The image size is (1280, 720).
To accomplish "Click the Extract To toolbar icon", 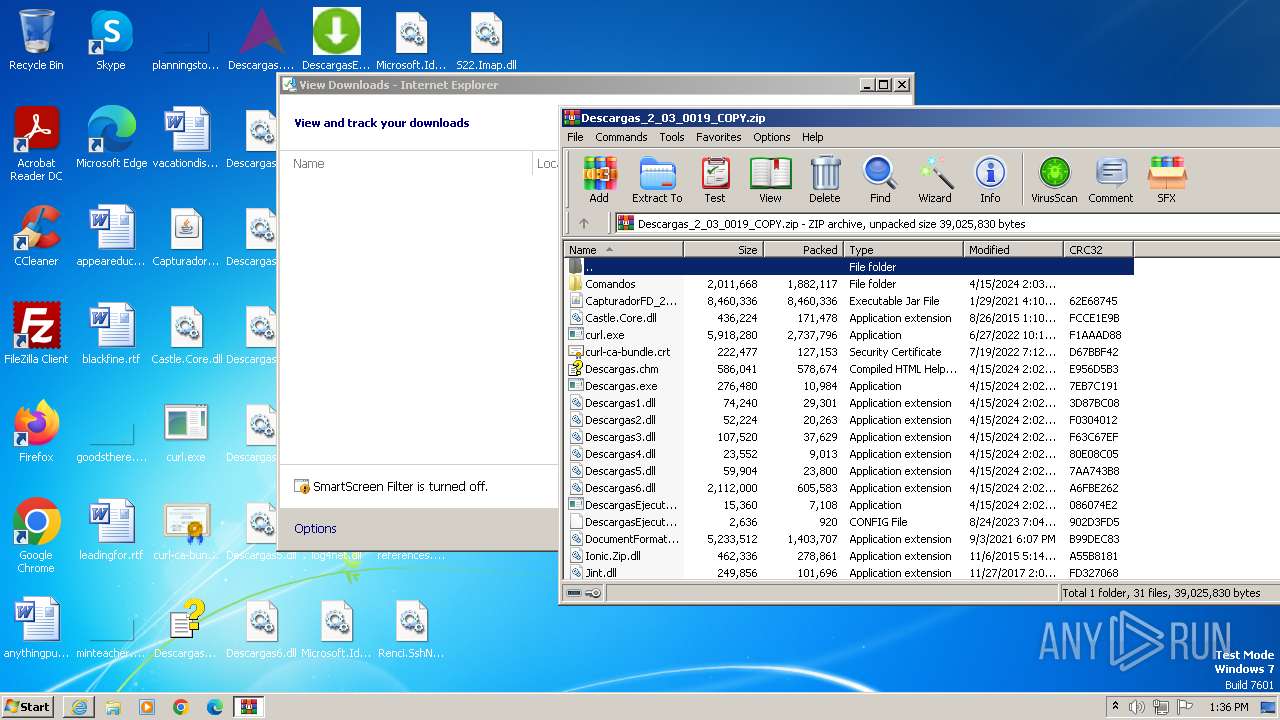I will point(657,180).
